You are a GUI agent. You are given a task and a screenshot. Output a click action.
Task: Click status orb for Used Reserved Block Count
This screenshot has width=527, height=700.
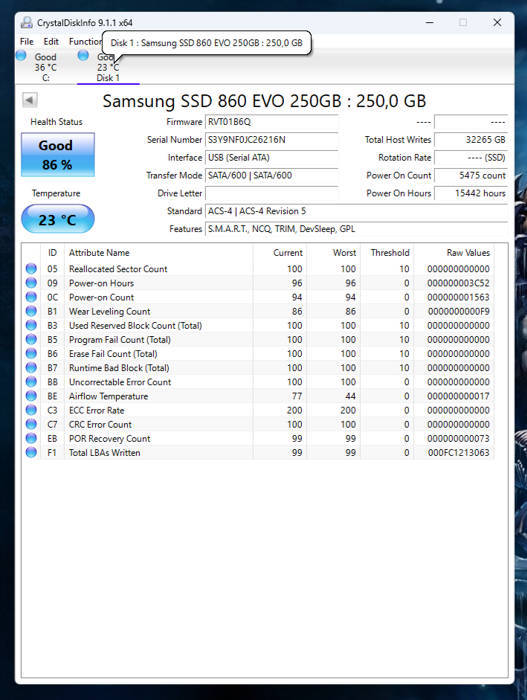(x=31, y=325)
